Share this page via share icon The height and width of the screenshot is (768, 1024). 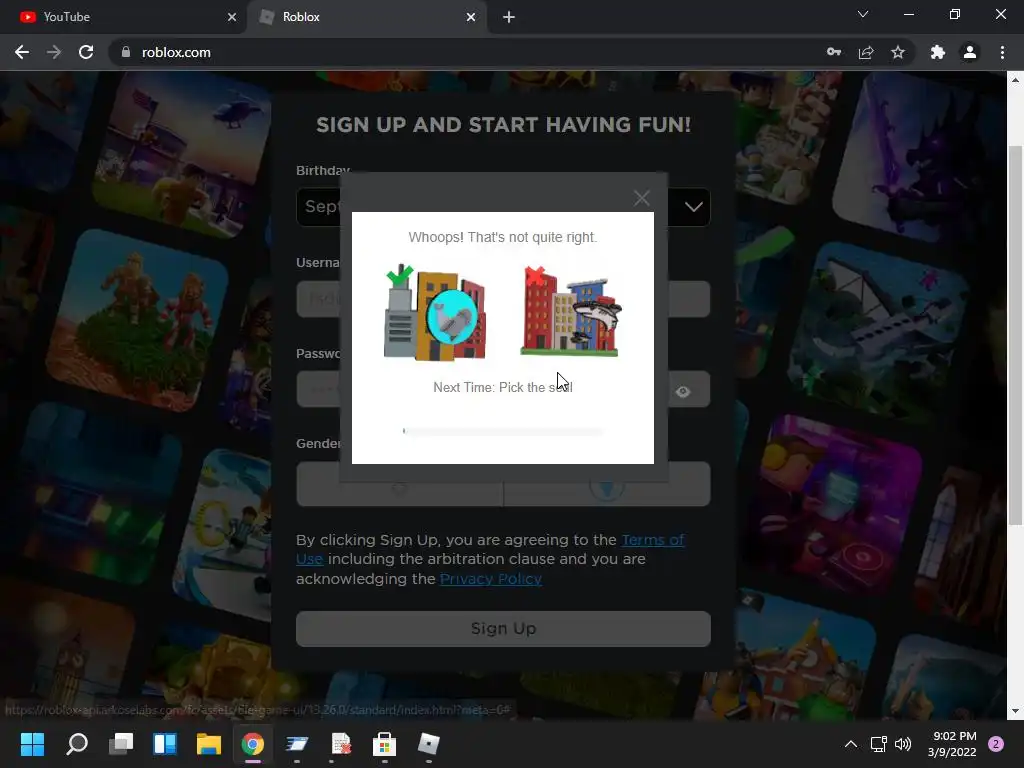click(x=866, y=52)
